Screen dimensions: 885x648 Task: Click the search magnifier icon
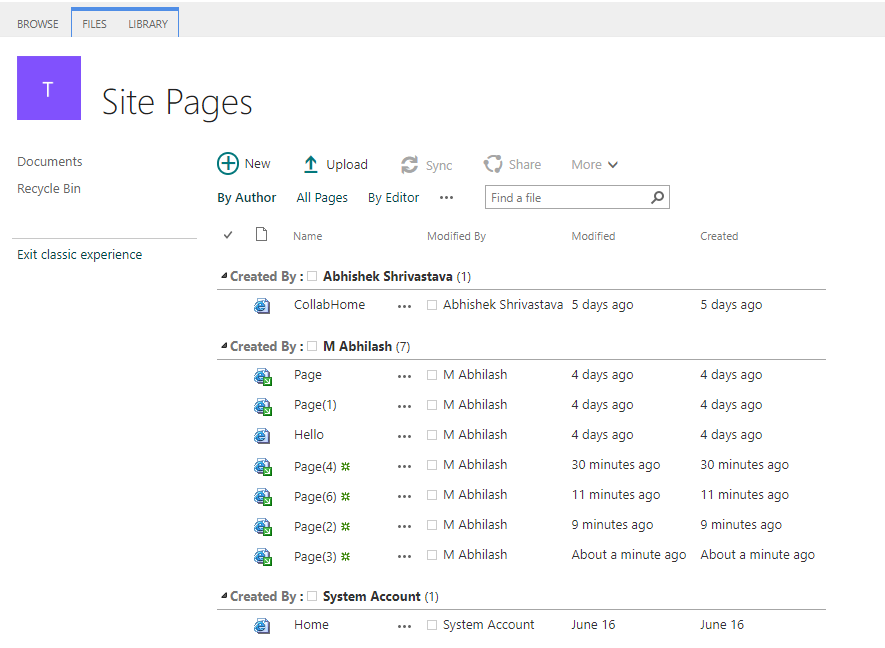click(658, 198)
